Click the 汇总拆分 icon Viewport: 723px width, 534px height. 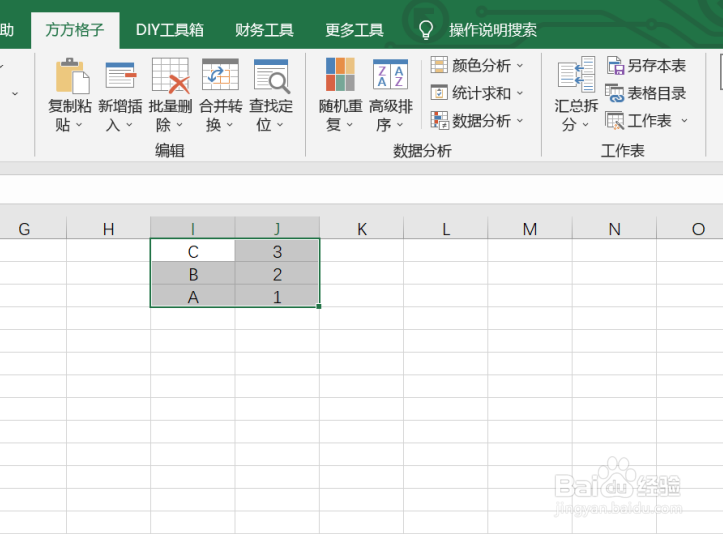tap(576, 74)
